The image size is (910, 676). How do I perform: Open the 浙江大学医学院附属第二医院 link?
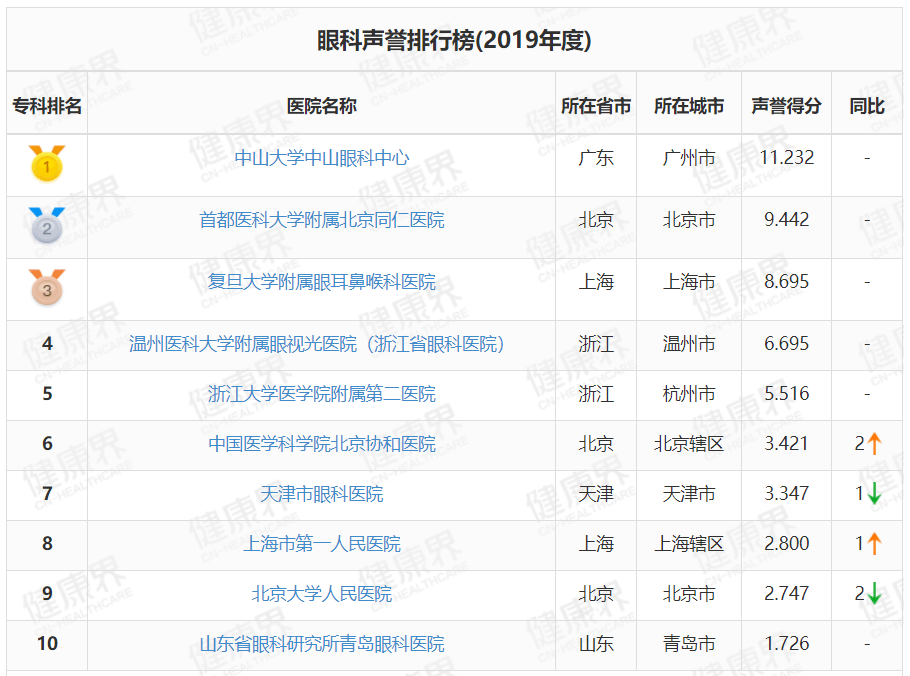[x=321, y=394]
